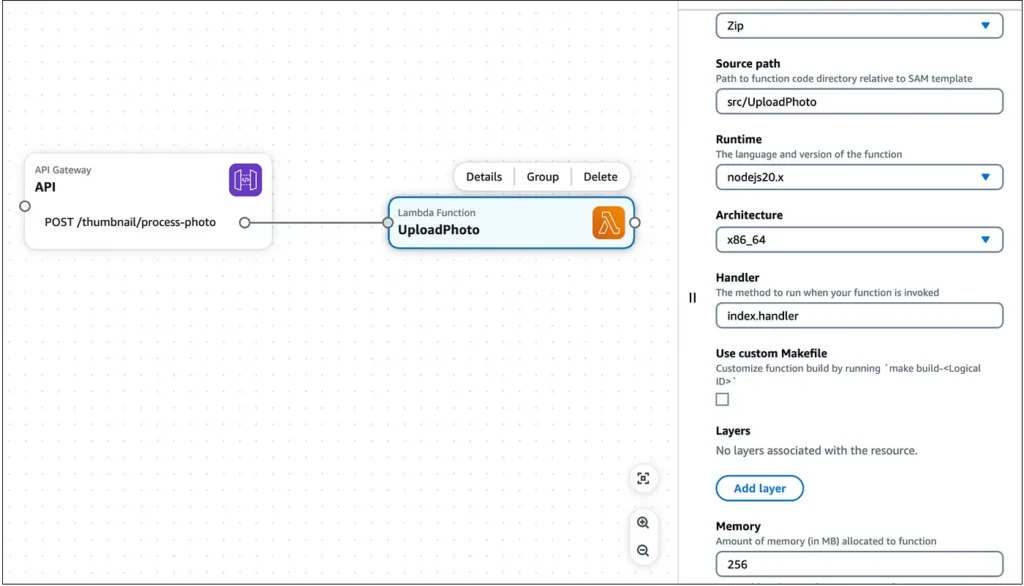Open the Runtime nodejs20.x dropdown
1024x586 pixels.
tap(859, 177)
